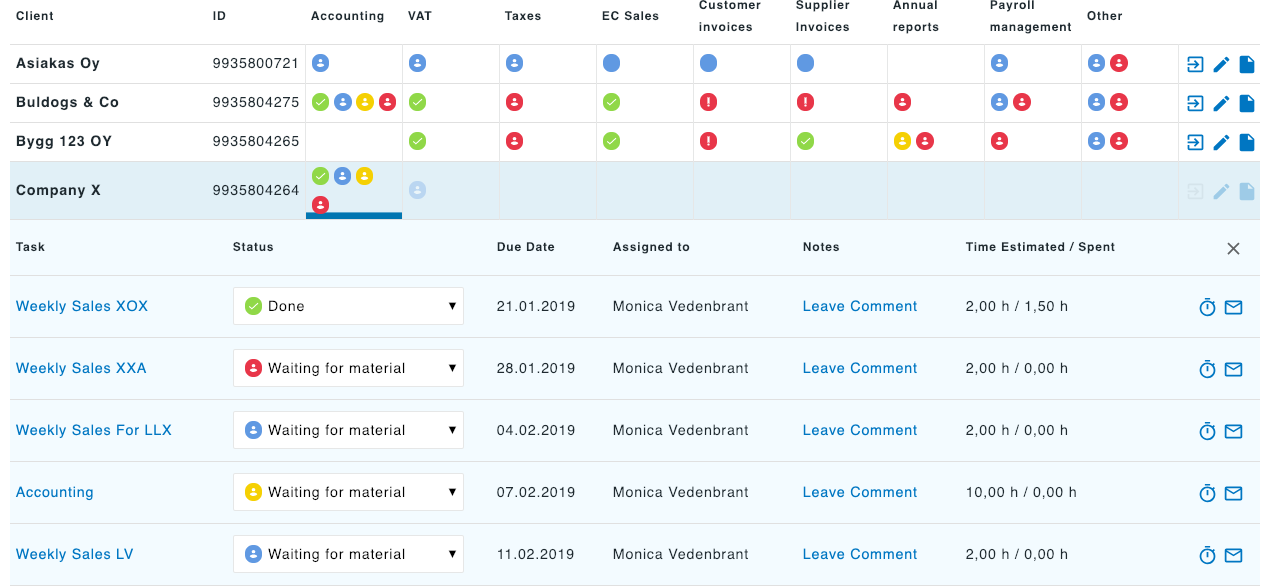Image resolution: width=1272 pixels, height=586 pixels.
Task: Click the red alert icon under Customer invoices for Buldogs & Co
Action: [708, 102]
